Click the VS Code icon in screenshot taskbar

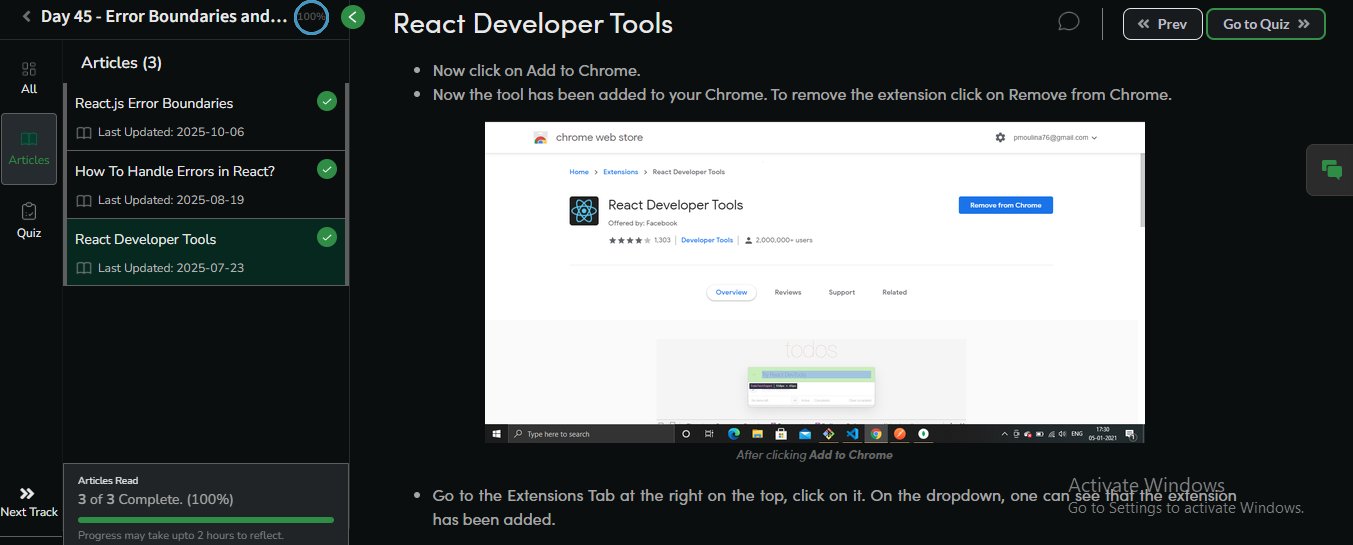click(x=852, y=434)
